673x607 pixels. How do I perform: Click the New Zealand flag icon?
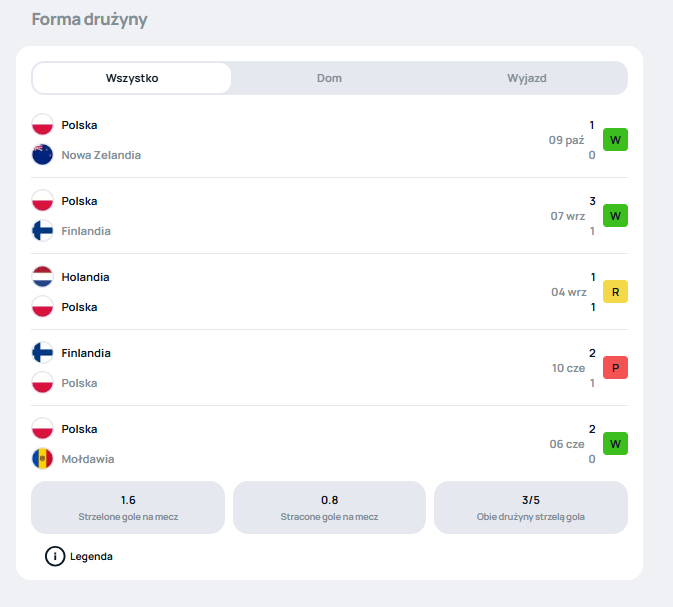[42, 155]
